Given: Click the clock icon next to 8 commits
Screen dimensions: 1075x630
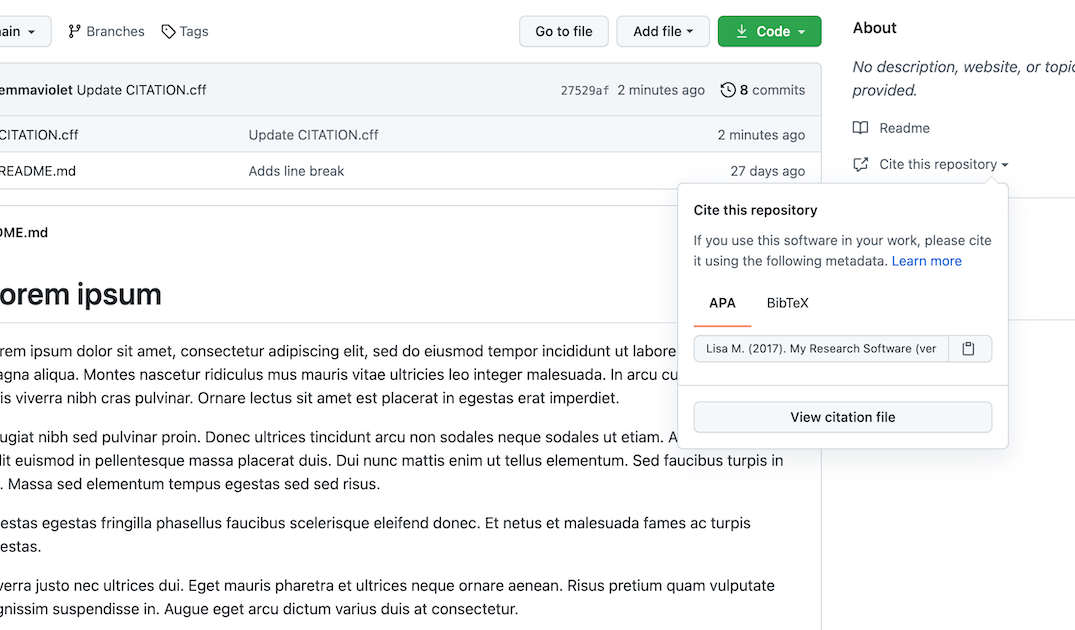Looking at the screenshot, I should [x=728, y=90].
